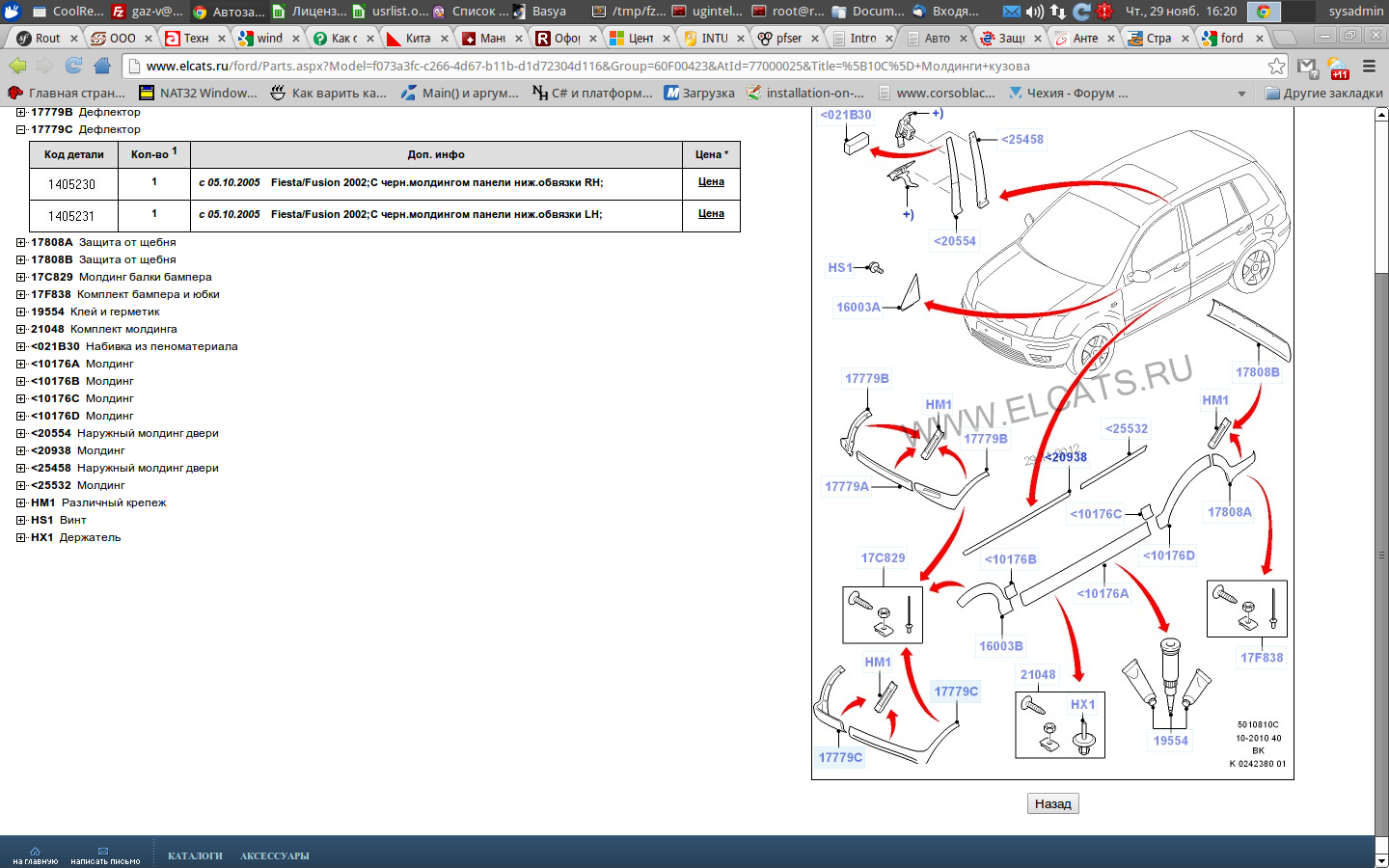Click the new tab button
Image resolution: width=1389 pixels, height=868 pixels.
click(1284, 39)
